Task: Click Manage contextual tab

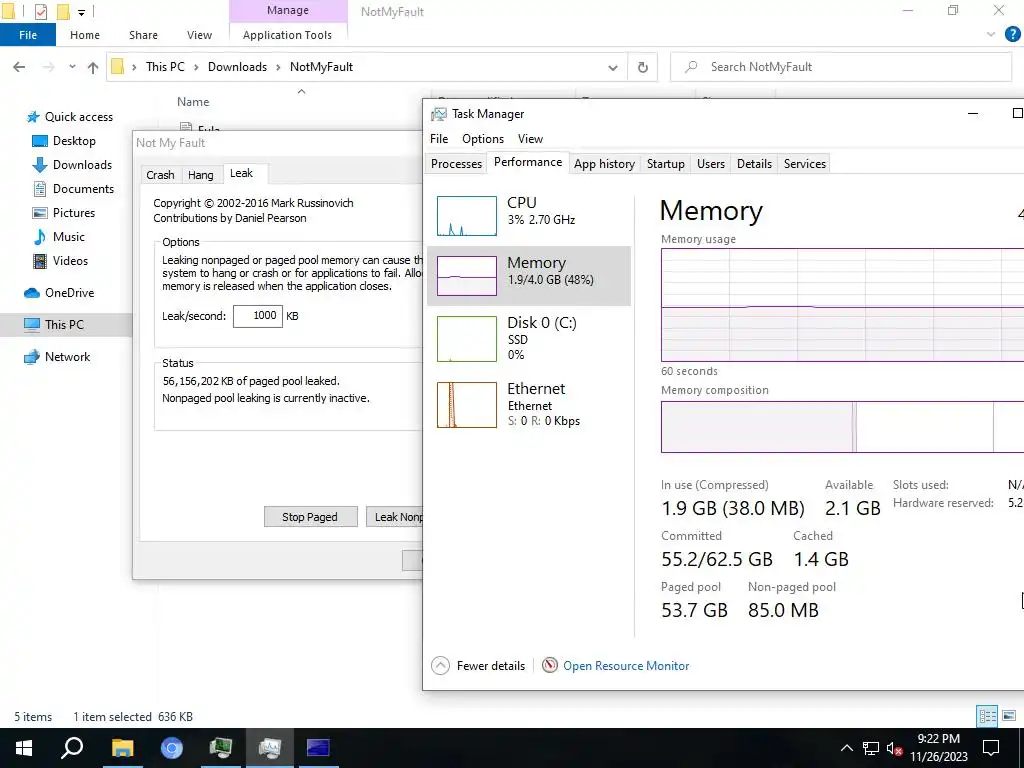Action: pos(287,10)
